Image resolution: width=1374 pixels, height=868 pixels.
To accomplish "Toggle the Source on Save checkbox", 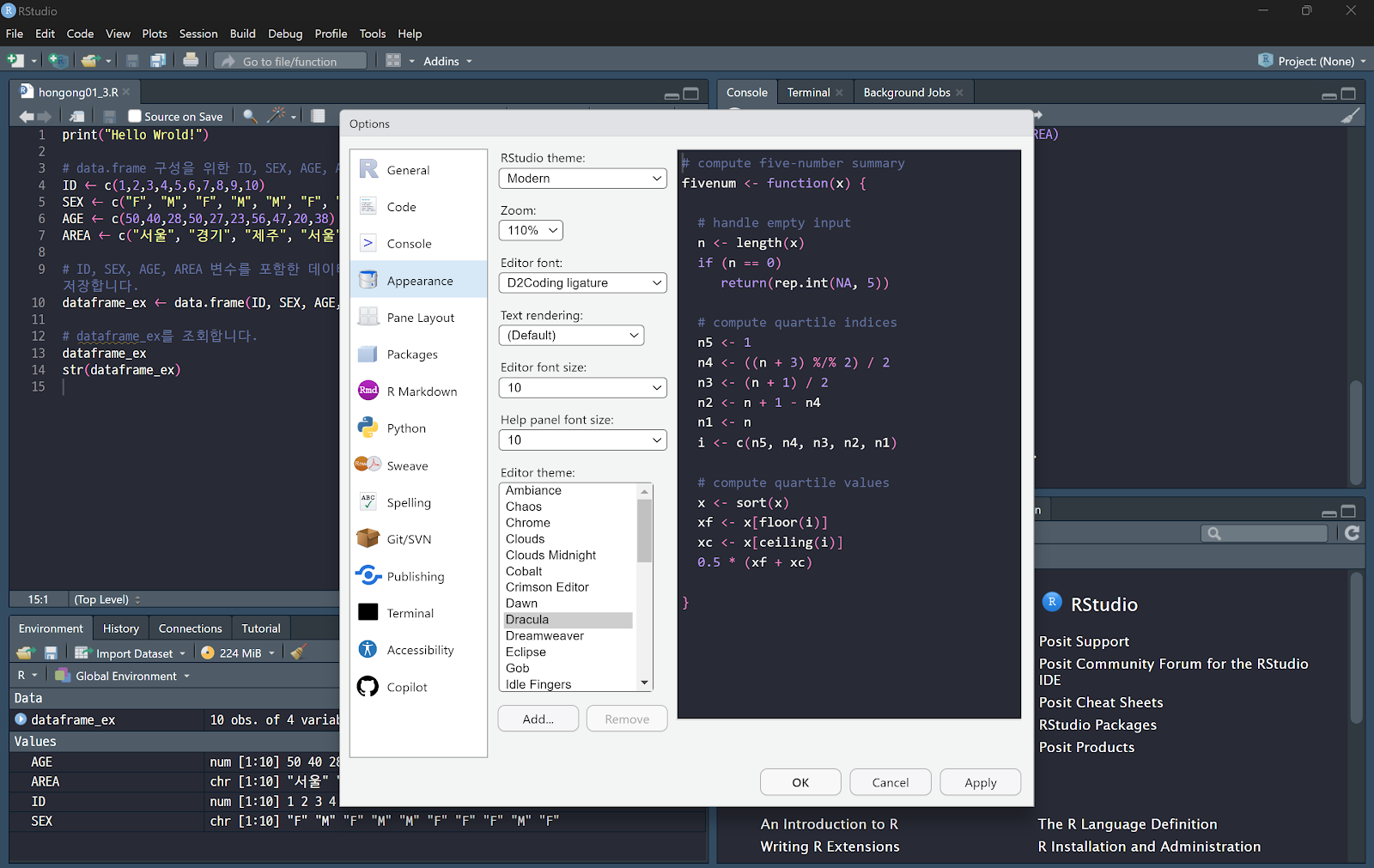I will [x=134, y=116].
